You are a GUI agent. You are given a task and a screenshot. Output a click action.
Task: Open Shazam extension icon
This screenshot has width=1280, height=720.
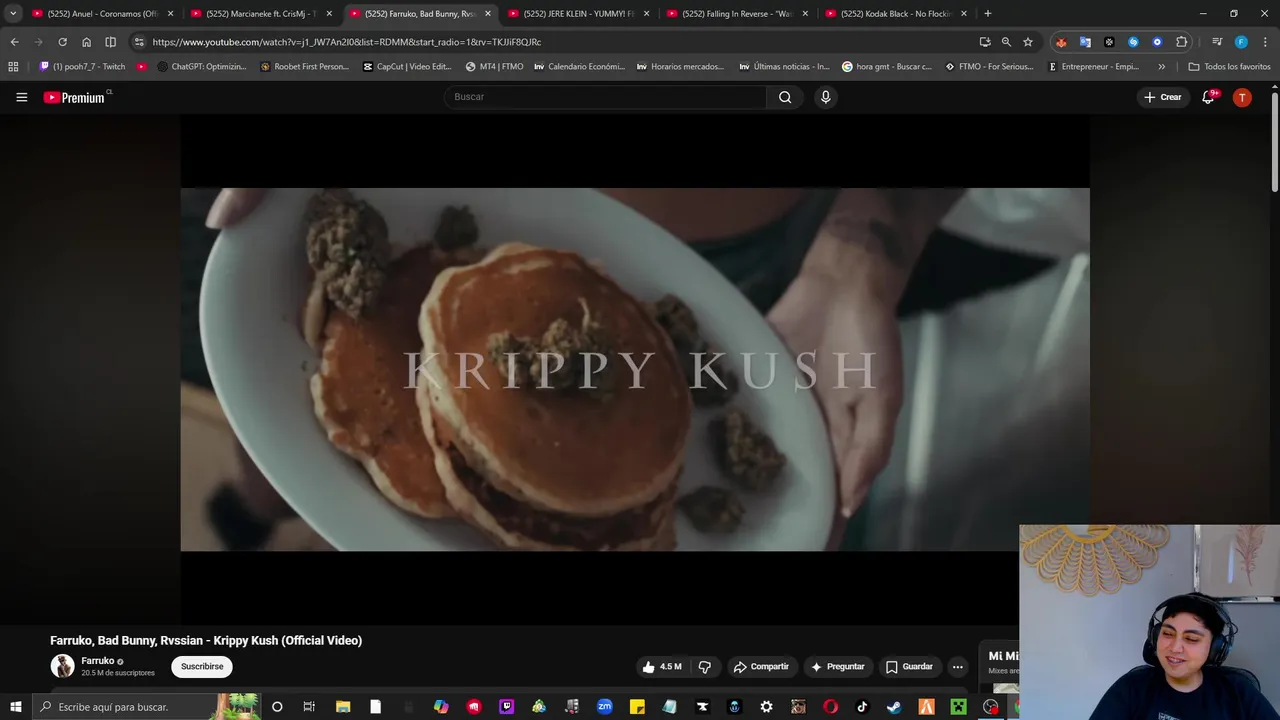click(x=1133, y=42)
